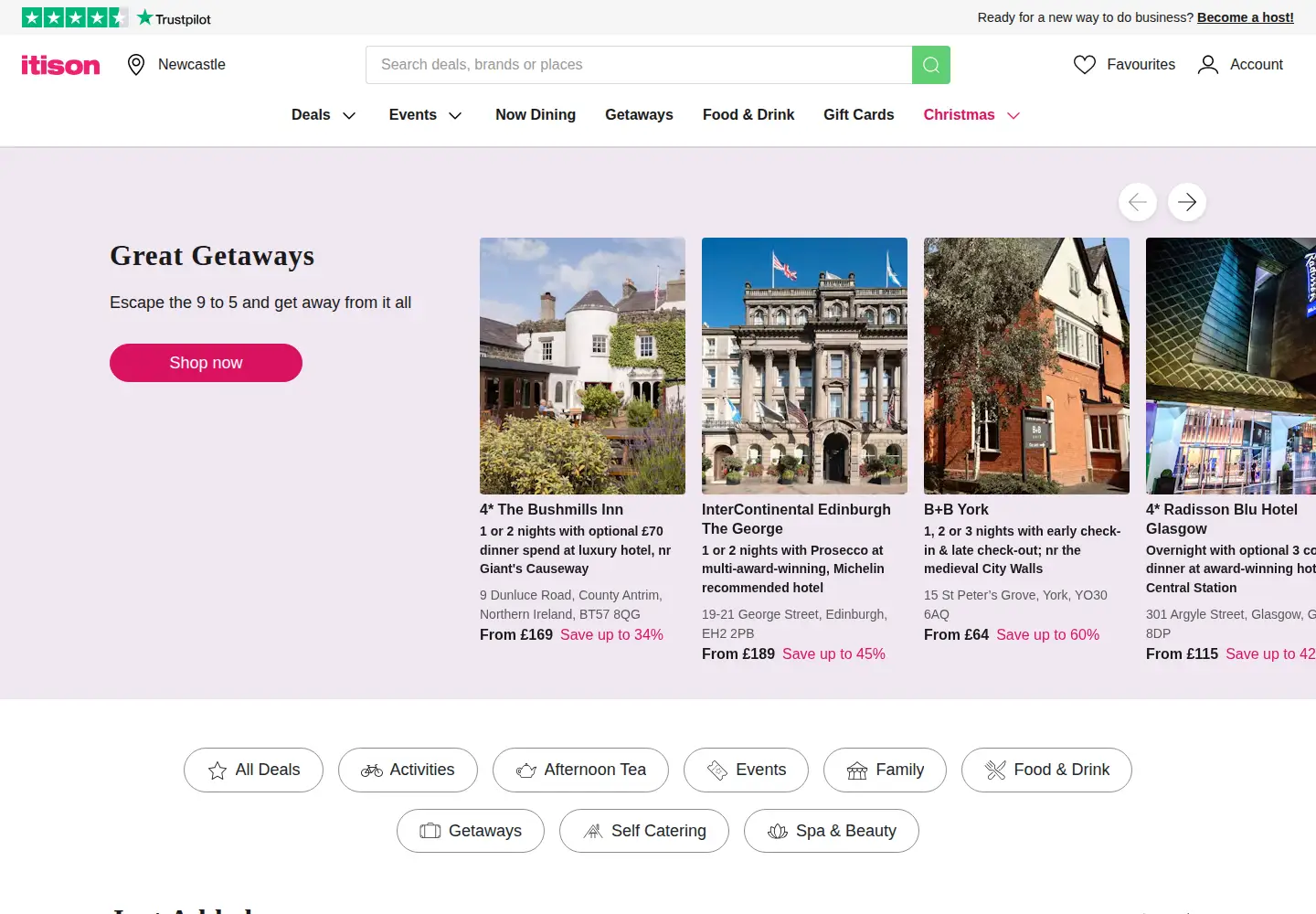Click the bicycle icon in Activities

[372, 771]
